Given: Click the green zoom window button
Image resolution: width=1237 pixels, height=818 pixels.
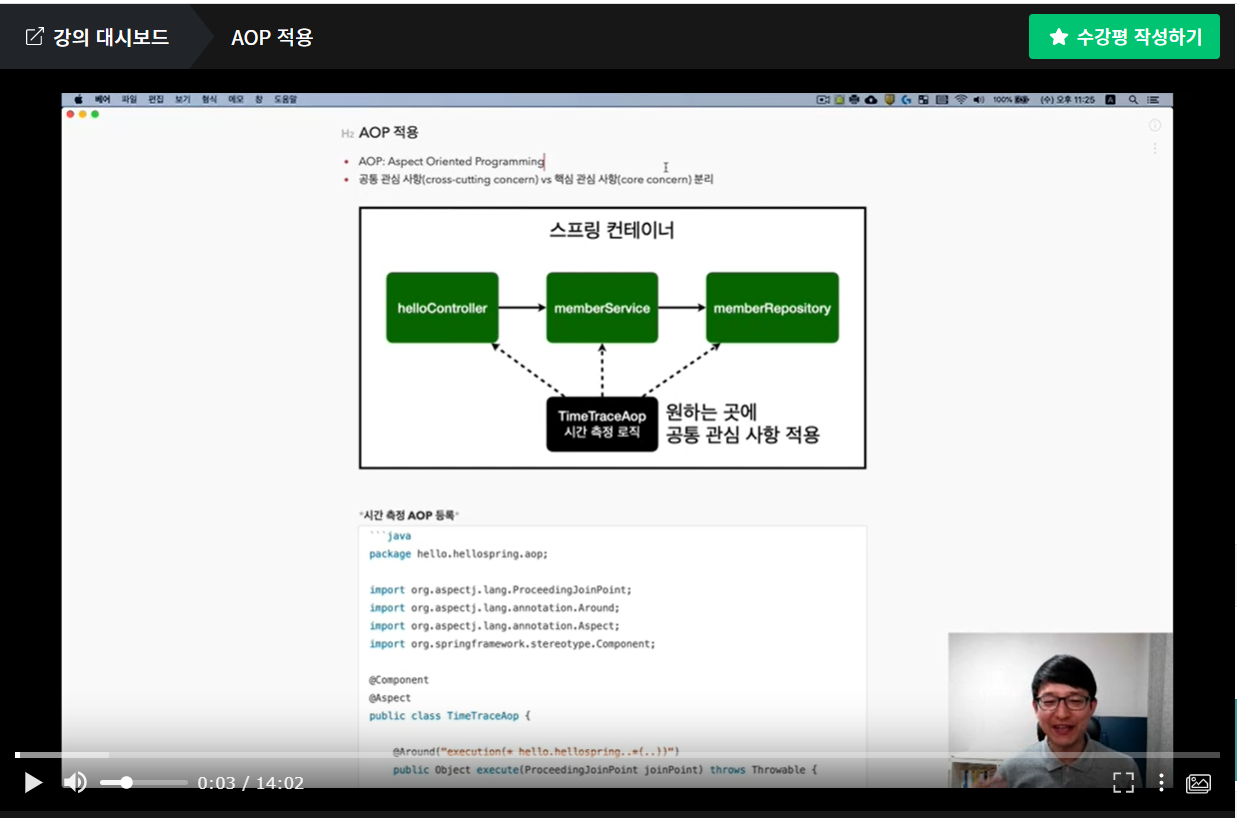Looking at the screenshot, I should (95, 114).
